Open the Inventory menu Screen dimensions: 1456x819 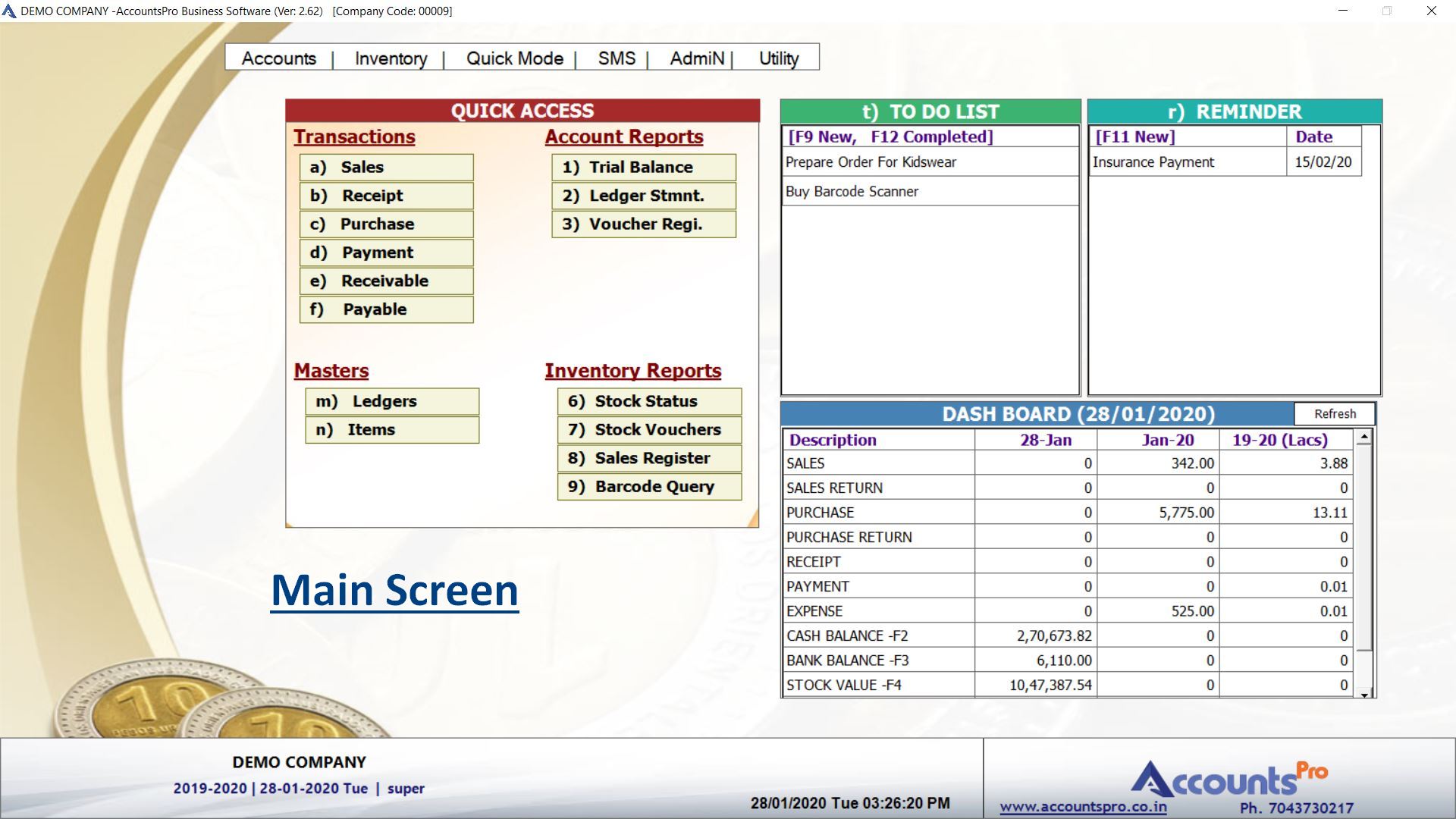[391, 58]
